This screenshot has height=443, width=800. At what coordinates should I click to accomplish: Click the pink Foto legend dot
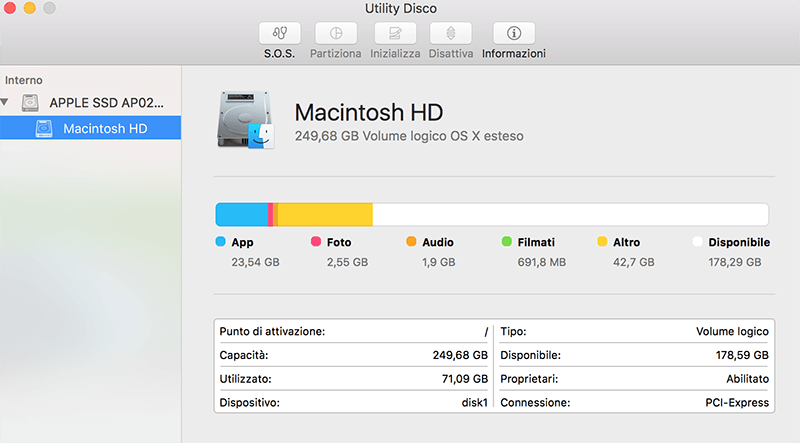(x=316, y=242)
